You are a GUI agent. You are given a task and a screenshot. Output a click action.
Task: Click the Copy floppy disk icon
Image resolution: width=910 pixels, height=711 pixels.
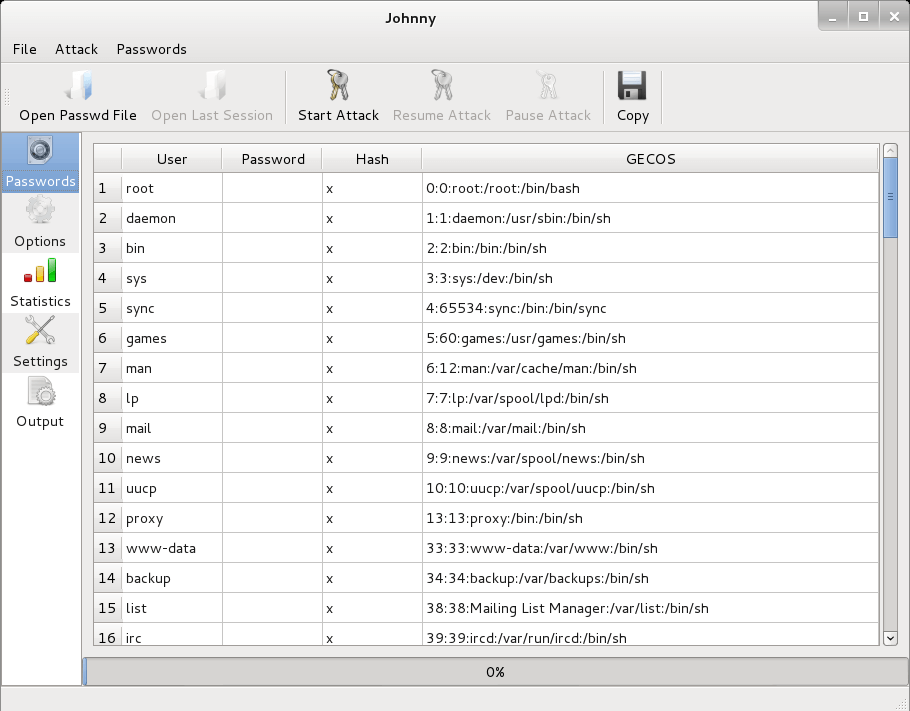point(632,87)
